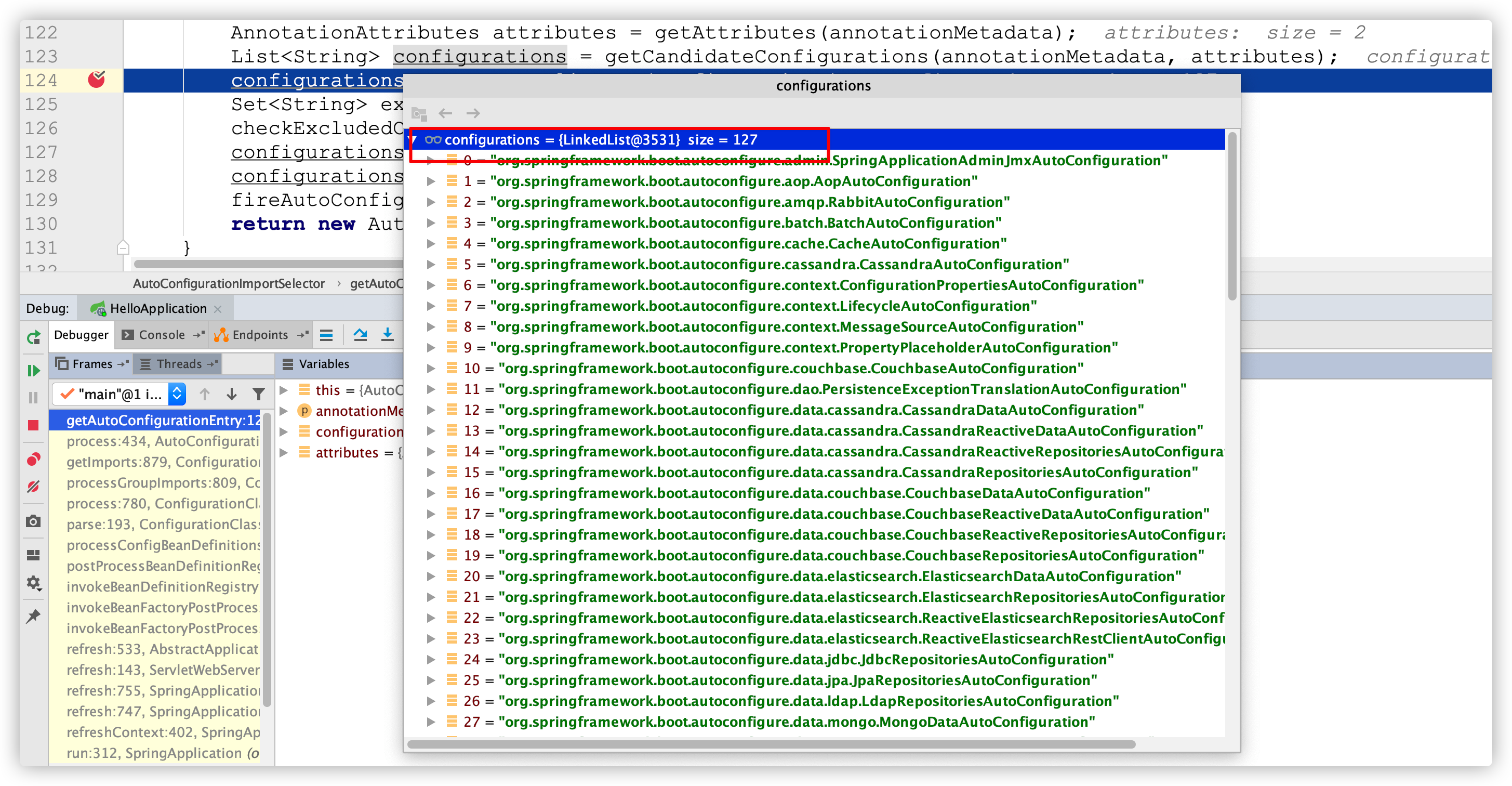Pin the debug tab

33,616
